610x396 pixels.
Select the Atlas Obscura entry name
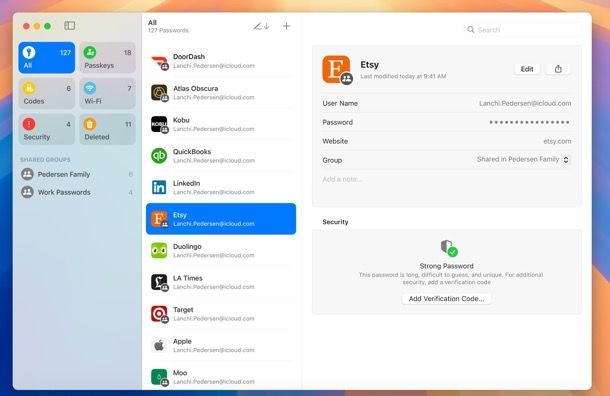coord(195,89)
